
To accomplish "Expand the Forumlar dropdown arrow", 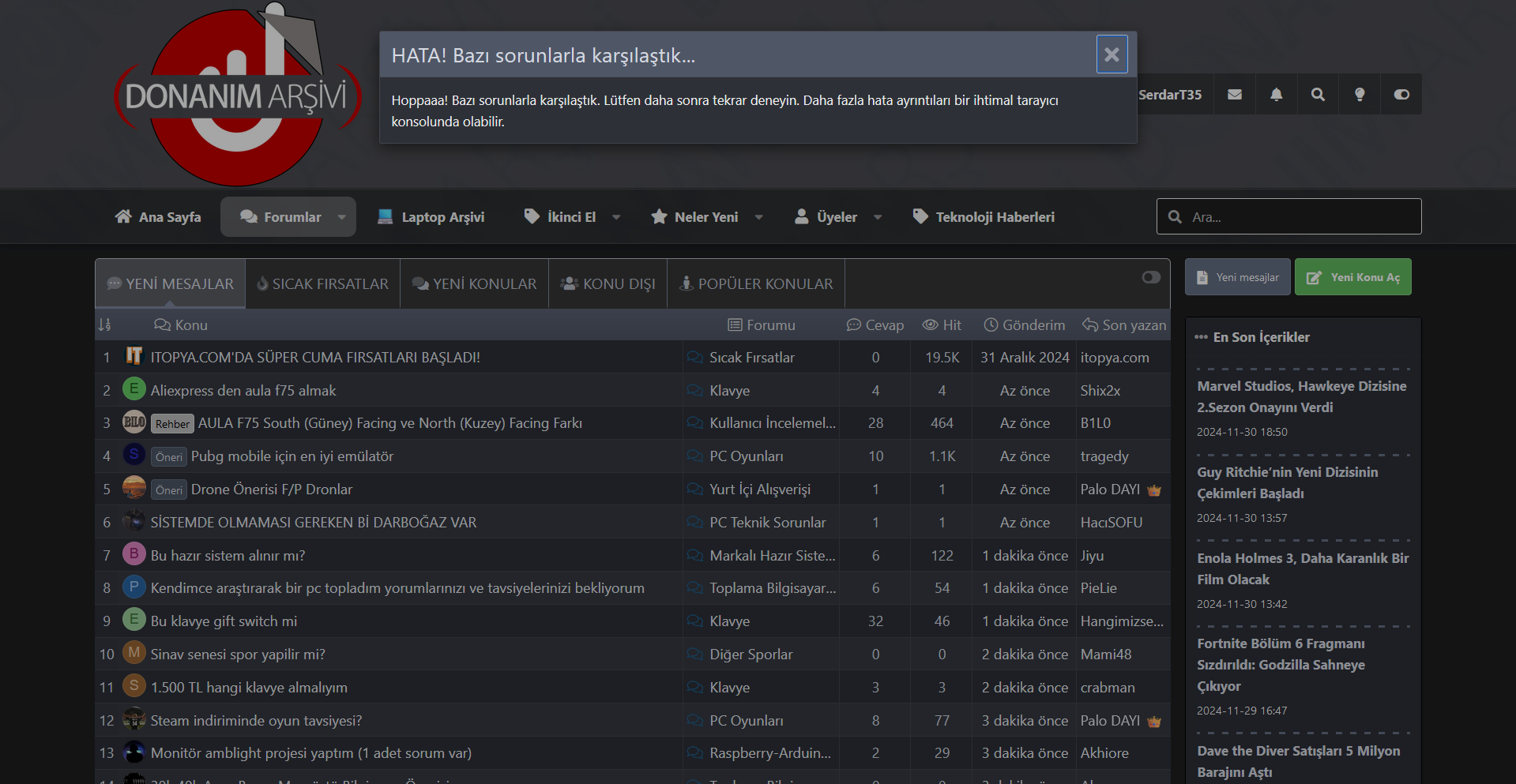I will pyautogui.click(x=342, y=217).
